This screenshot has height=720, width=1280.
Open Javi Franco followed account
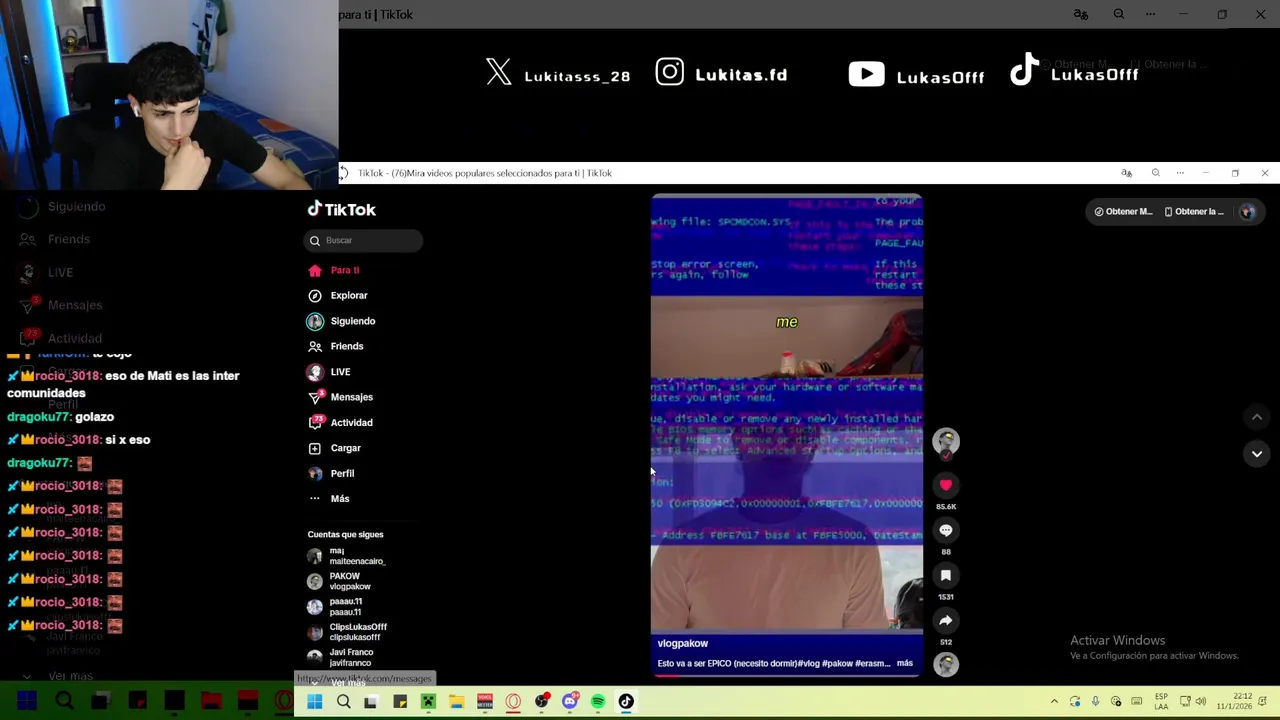pyautogui.click(x=340, y=657)
